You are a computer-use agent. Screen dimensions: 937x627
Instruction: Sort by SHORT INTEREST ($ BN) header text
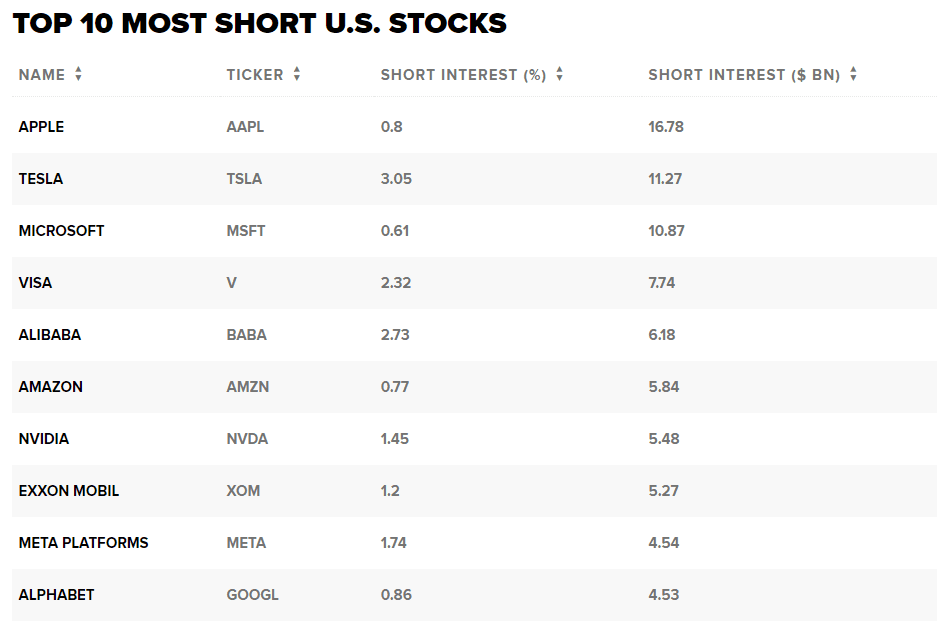744,75
